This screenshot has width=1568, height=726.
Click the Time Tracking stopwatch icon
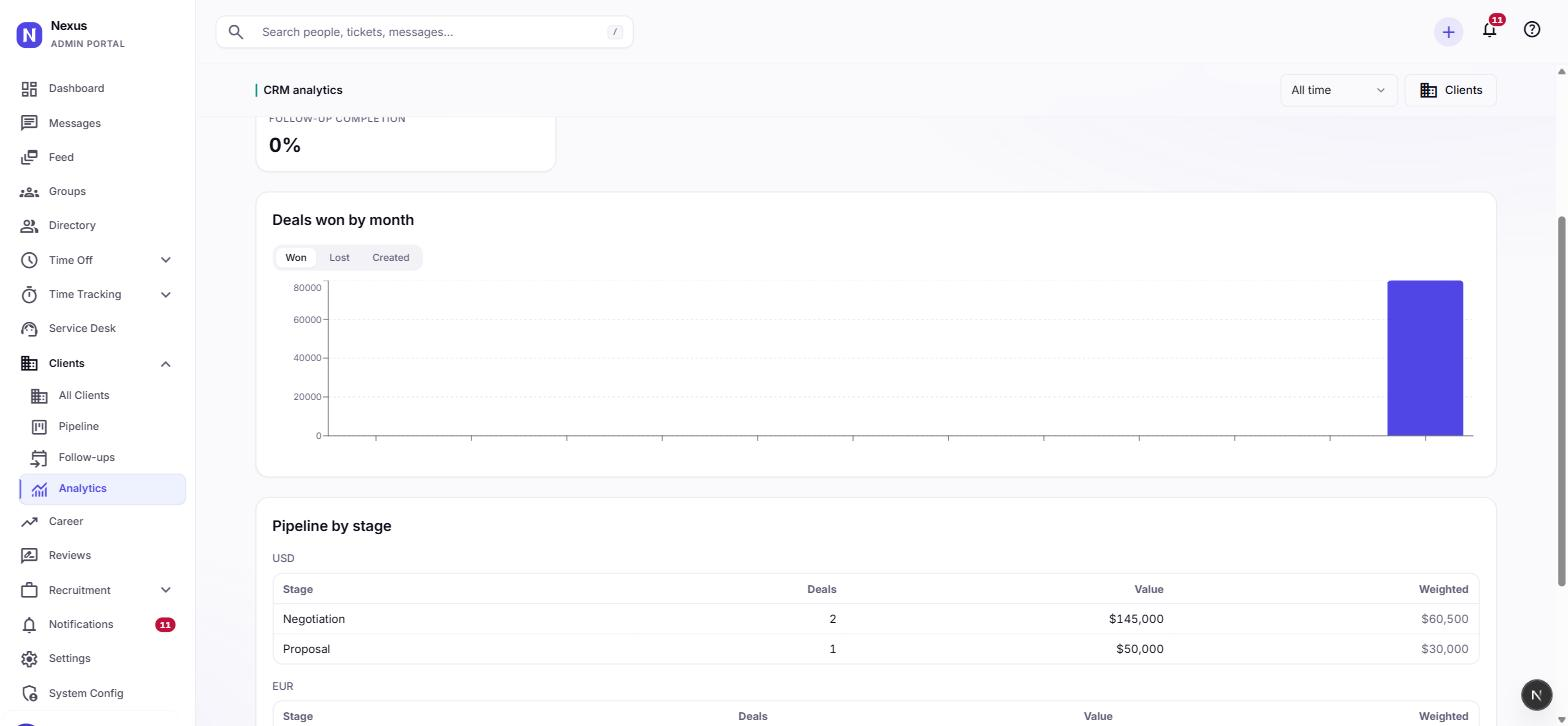click(x=29, y=295)
